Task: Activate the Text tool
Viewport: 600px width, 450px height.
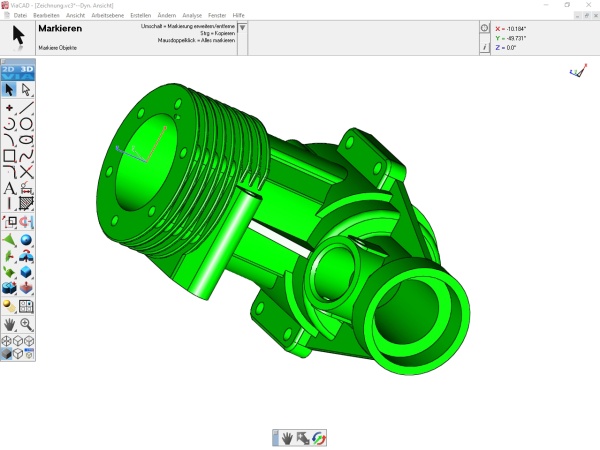Action: [9, 188]
